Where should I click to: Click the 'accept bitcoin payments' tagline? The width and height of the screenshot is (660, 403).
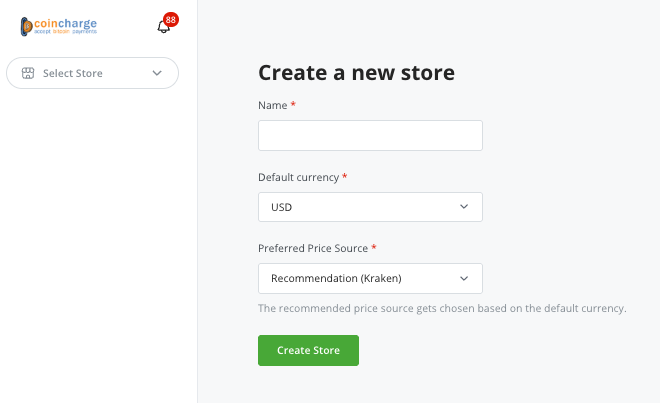(65, 32)
